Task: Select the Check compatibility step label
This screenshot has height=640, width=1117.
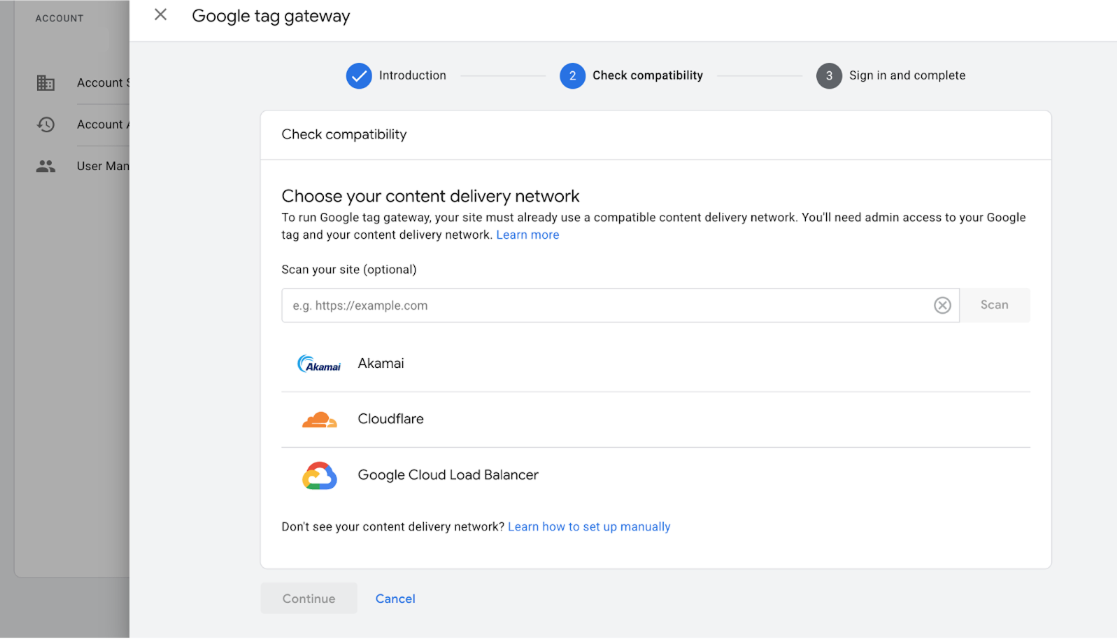Action: coord(647,76)
